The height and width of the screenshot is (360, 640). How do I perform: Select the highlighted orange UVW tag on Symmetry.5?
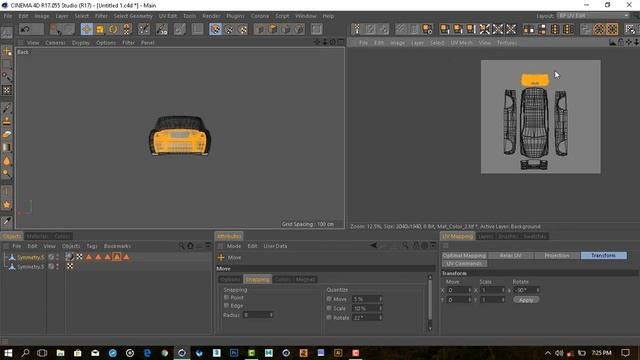pyautogui.click(x=117, y=257)
